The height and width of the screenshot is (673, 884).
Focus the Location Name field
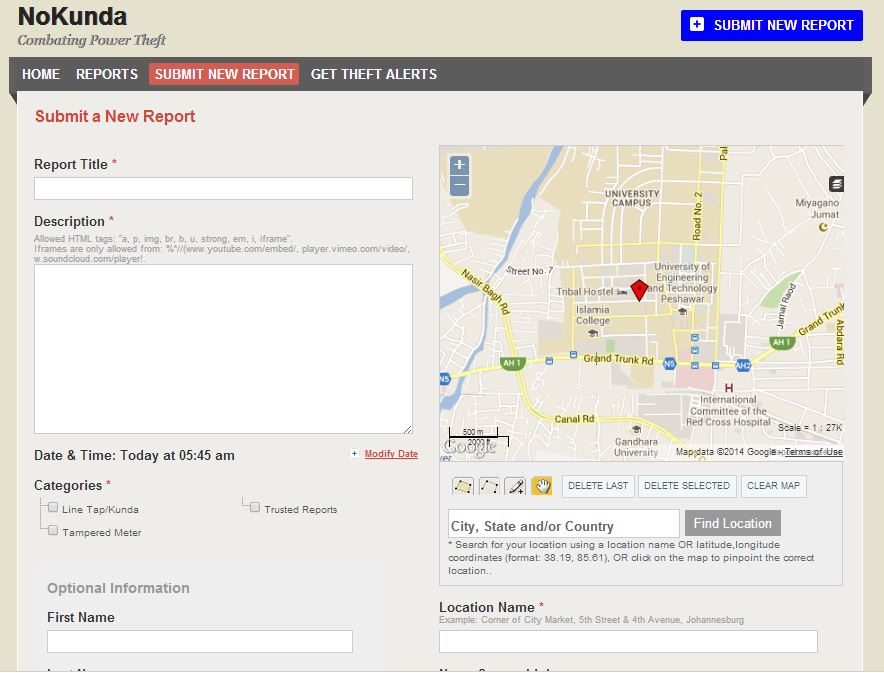point(628,641)
